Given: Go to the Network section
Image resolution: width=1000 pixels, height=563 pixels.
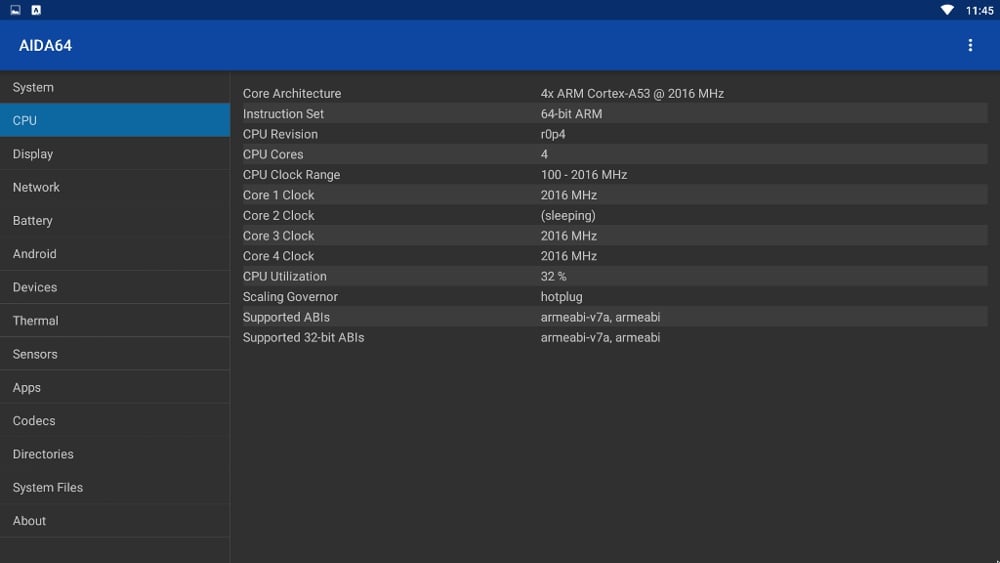Looking at the screenshot, I should click(x=115, y=187).
